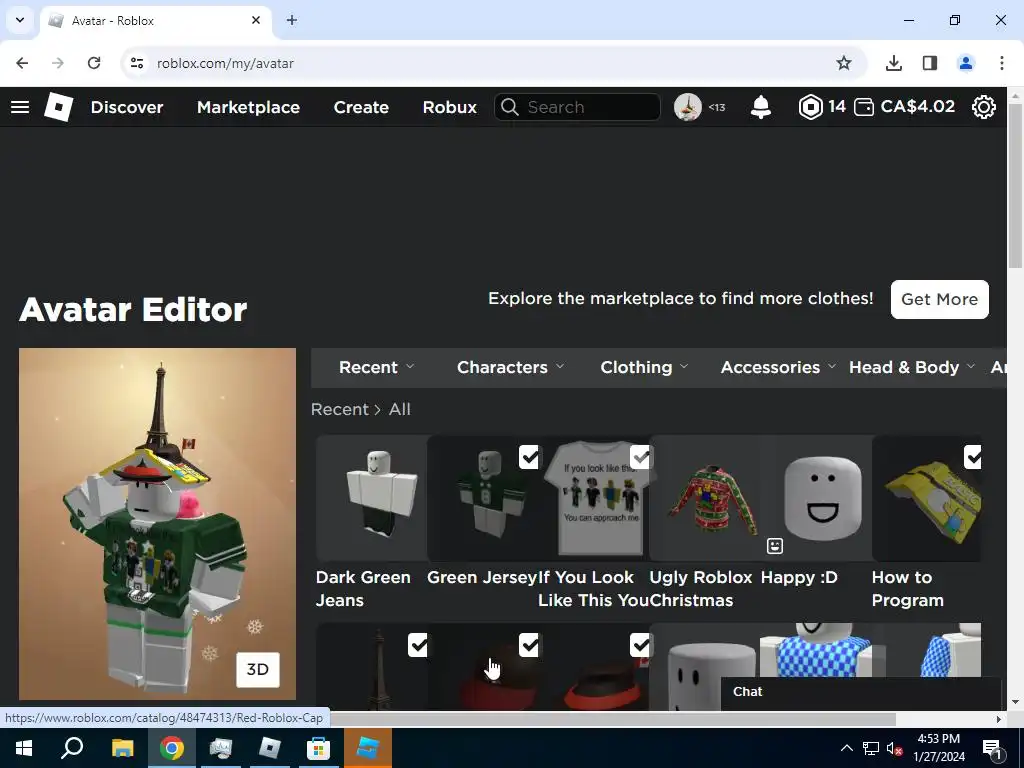Screen dimensions: 1024x768
Task: Uncheck the Green Jersey item
Action: 530,457
